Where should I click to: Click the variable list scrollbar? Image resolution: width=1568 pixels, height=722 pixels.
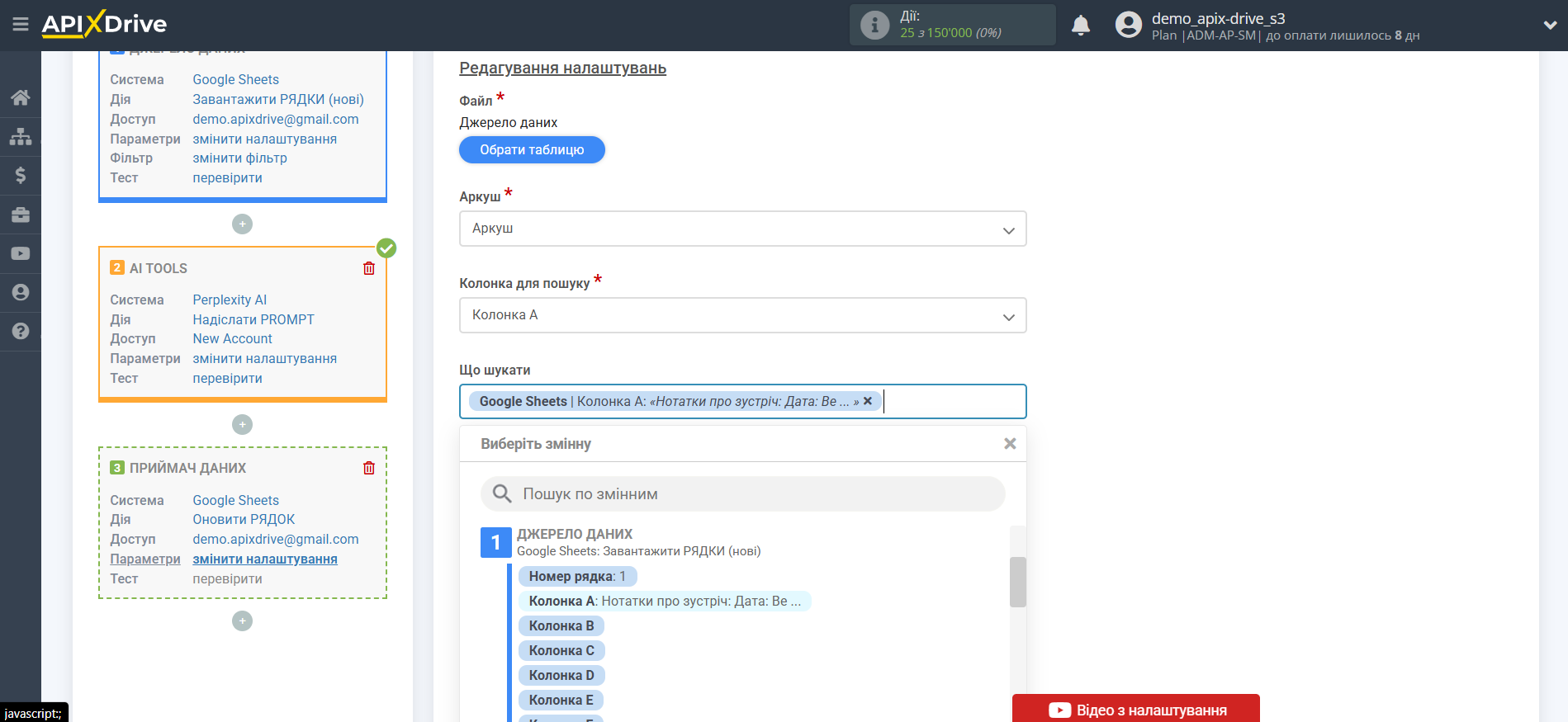pyautogui.click(x=1017, y=582)
